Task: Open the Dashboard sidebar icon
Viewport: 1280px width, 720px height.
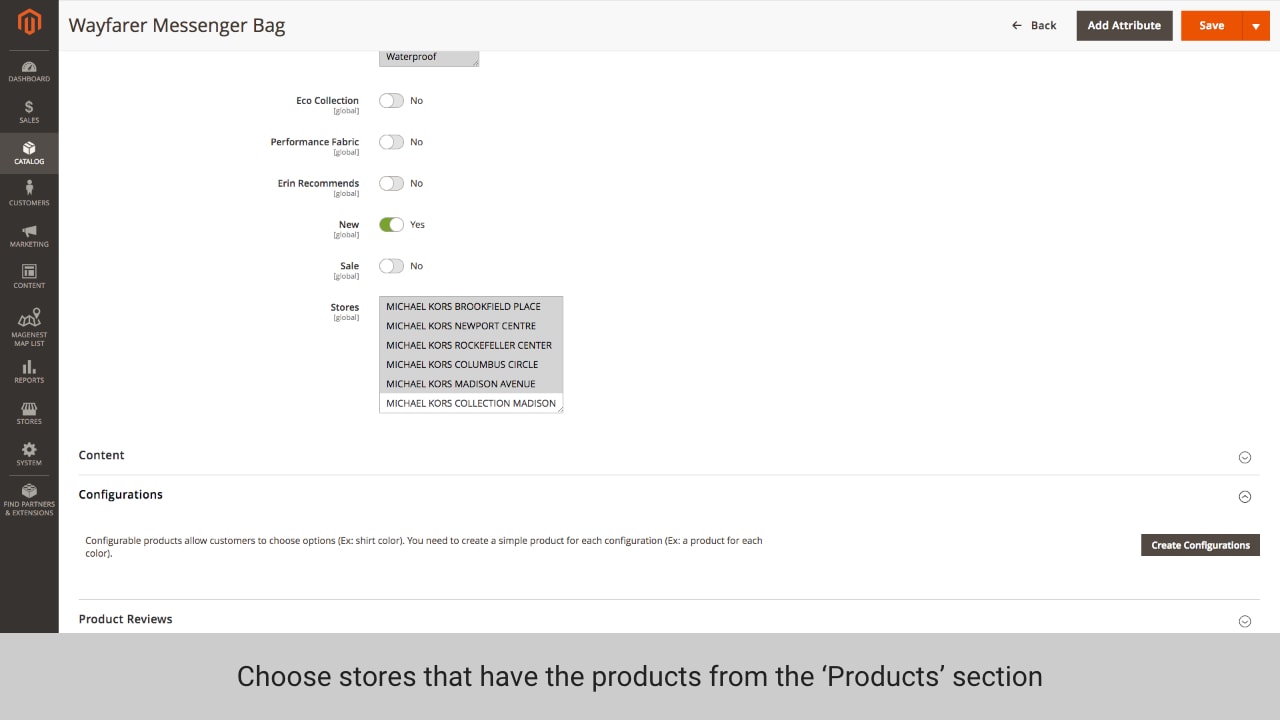Action: click(29, 70)
